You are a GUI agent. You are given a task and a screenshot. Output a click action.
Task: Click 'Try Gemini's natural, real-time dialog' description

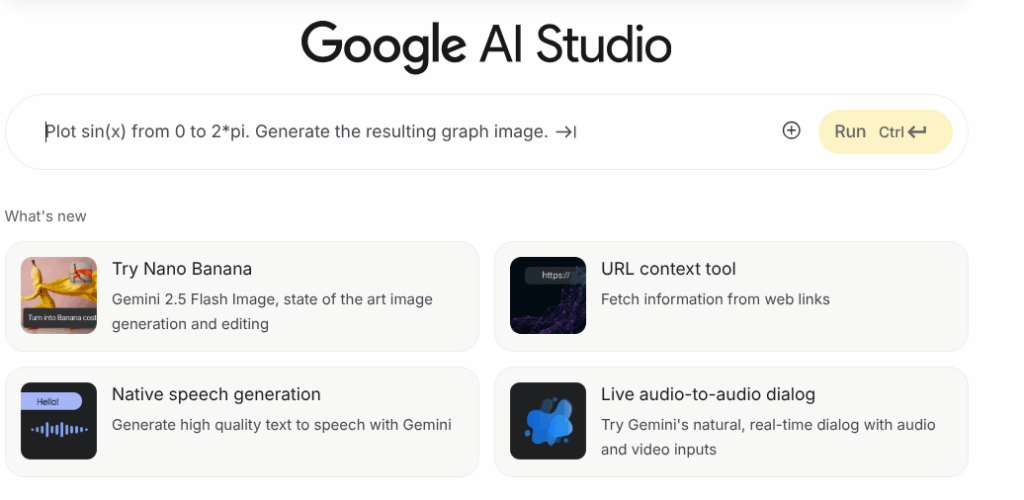click(x=768, y=437)
